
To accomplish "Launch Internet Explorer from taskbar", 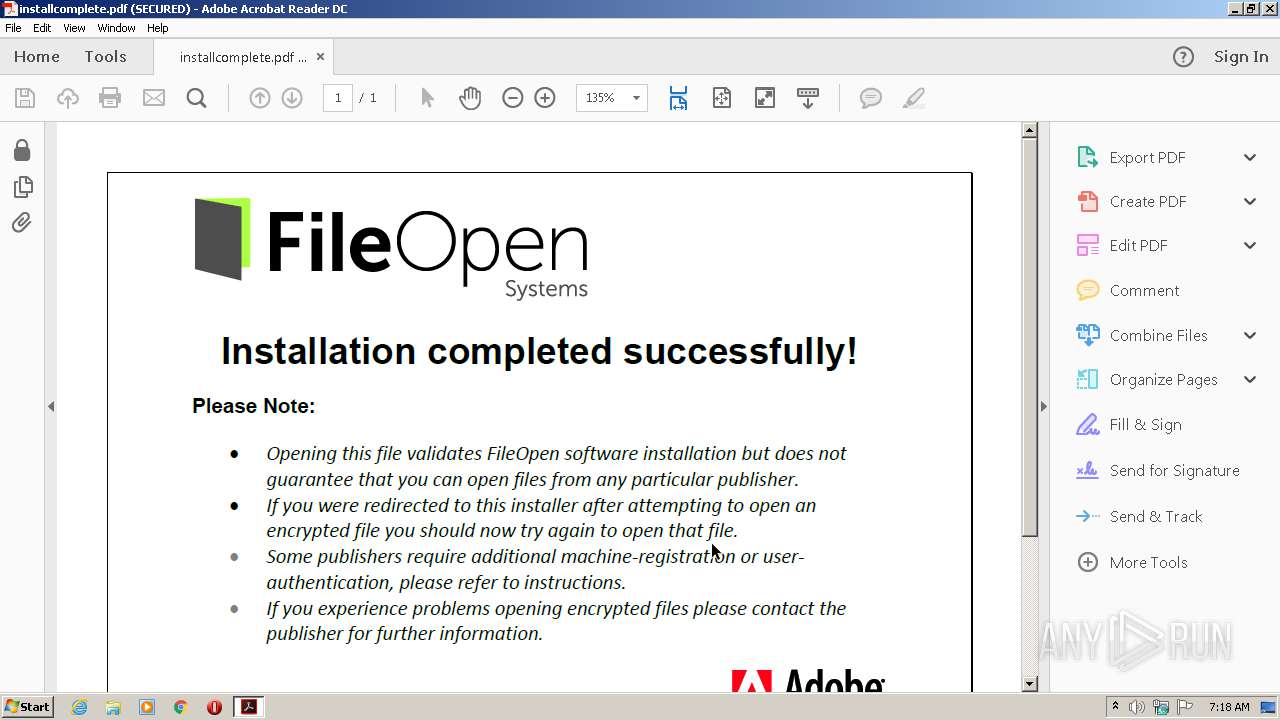I will 79,707.
